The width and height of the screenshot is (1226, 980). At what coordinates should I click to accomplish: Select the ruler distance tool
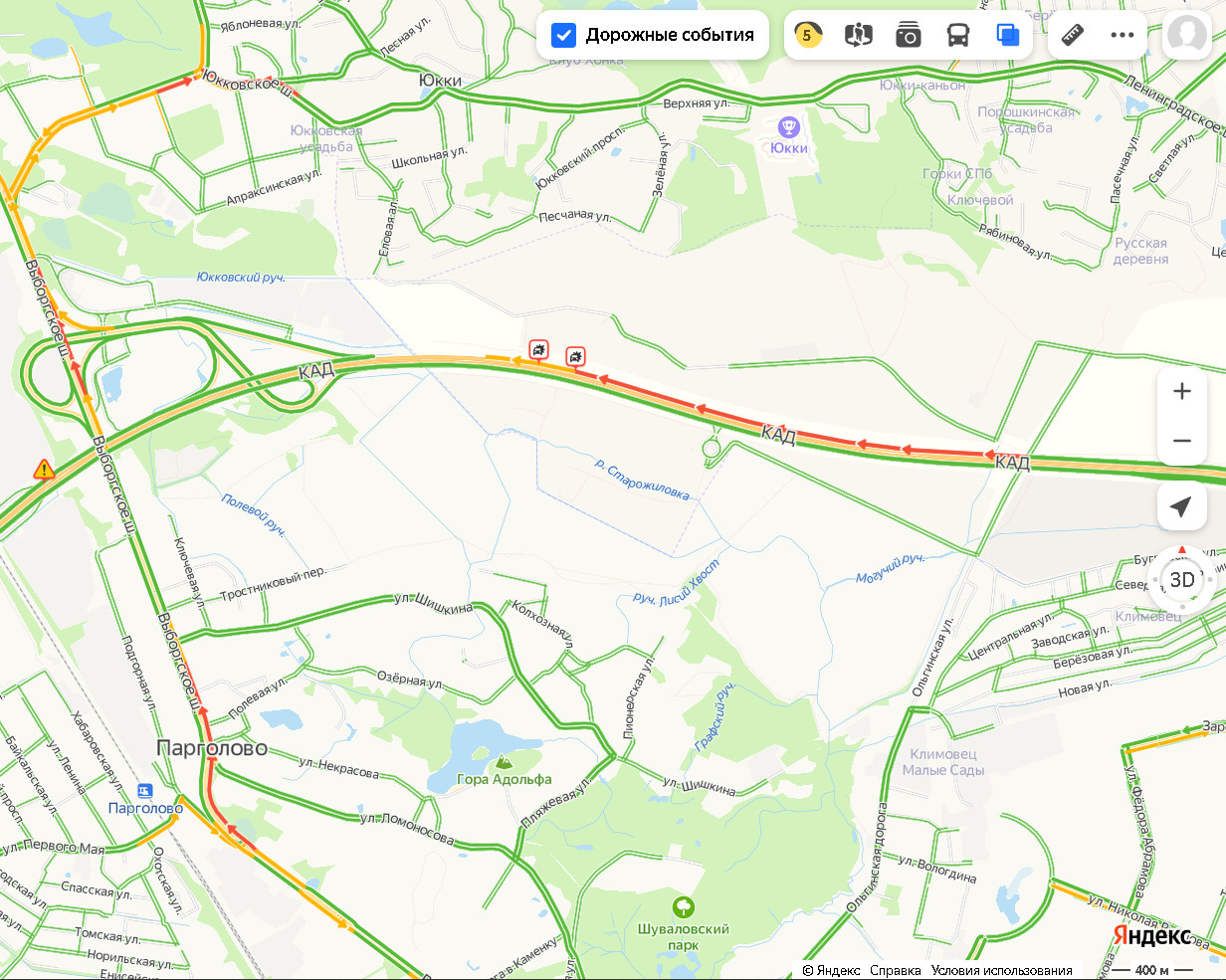coord(1073,36)
